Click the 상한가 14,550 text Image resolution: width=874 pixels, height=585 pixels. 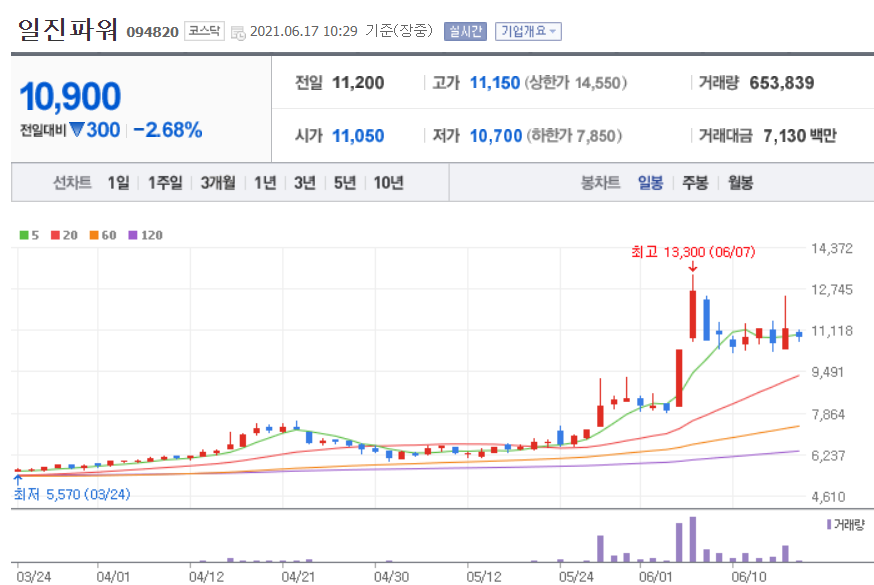coord(576,83)
